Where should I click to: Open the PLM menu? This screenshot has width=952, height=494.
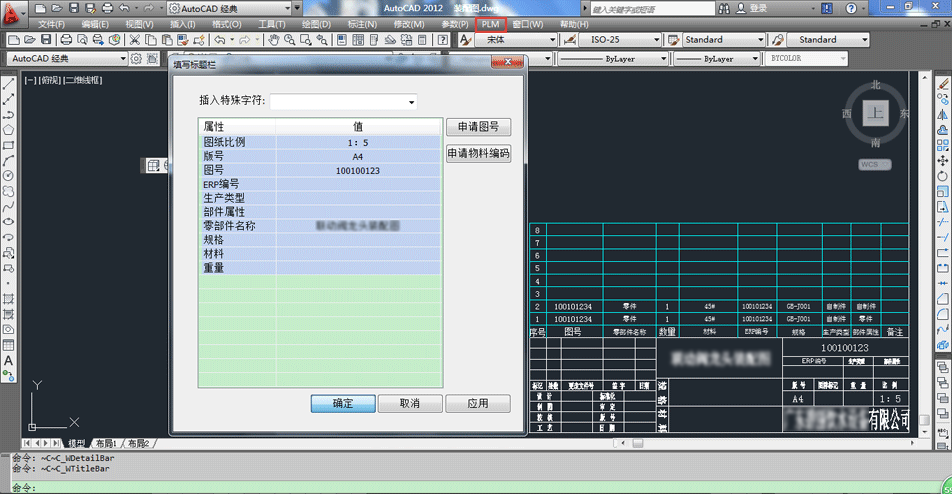[490, 24]
